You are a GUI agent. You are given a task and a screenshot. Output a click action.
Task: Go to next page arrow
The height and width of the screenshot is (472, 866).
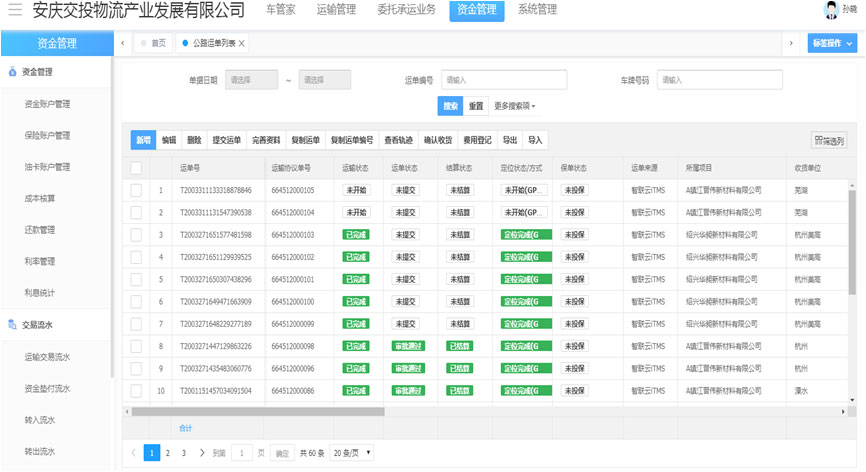click(x=202, y=453)
